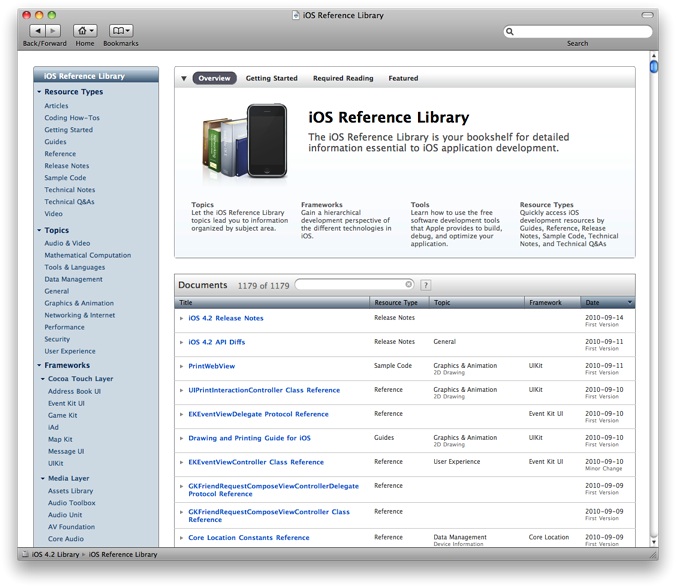
Task: Click iOS Reference Library in the path bar
Action: [x=123, y=554]
